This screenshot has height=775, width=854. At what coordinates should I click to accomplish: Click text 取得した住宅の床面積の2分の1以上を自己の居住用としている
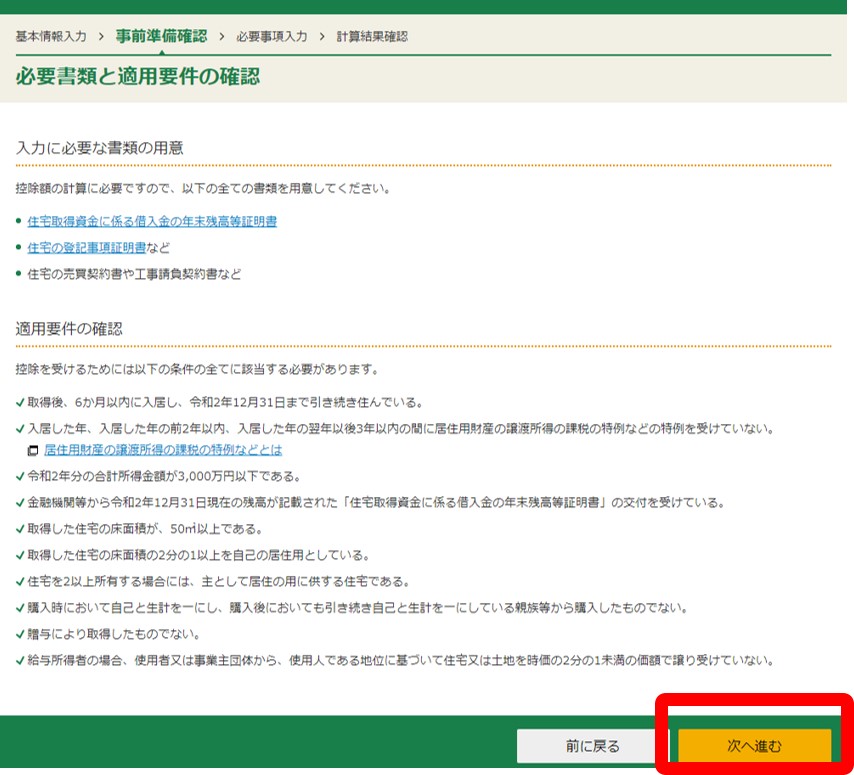point(199,555)
